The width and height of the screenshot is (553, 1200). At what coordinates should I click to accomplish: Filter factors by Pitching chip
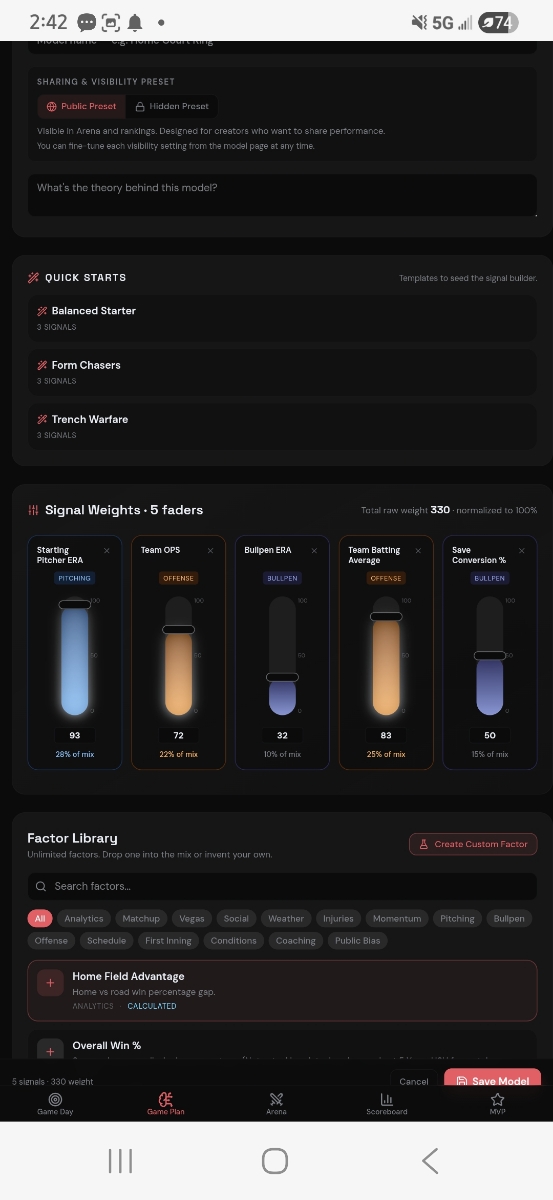(457, 918)
